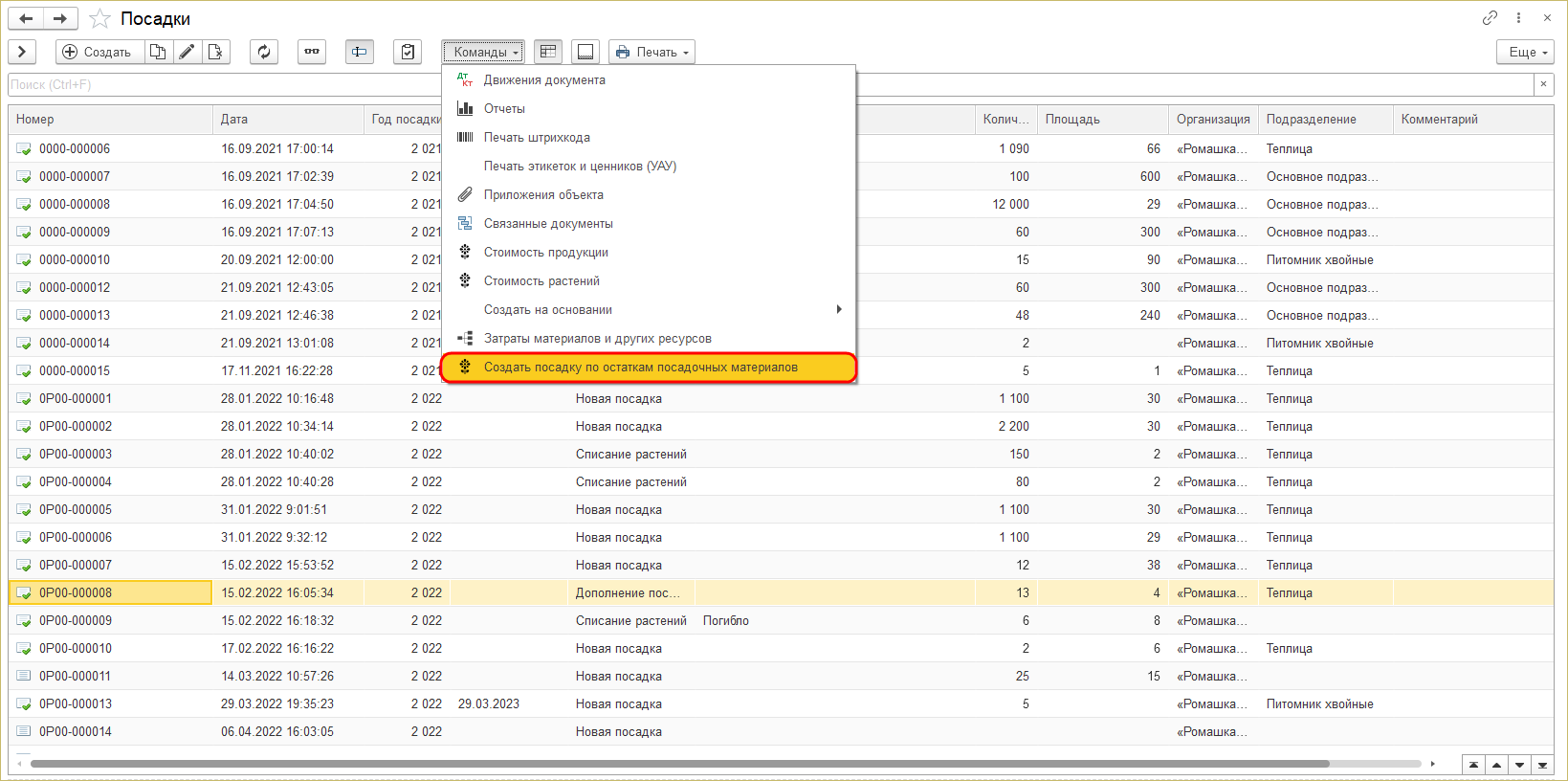1568x781 pixels.
Task: Toggle the highlighted text-field toolbar button
Action: (360, 52)
